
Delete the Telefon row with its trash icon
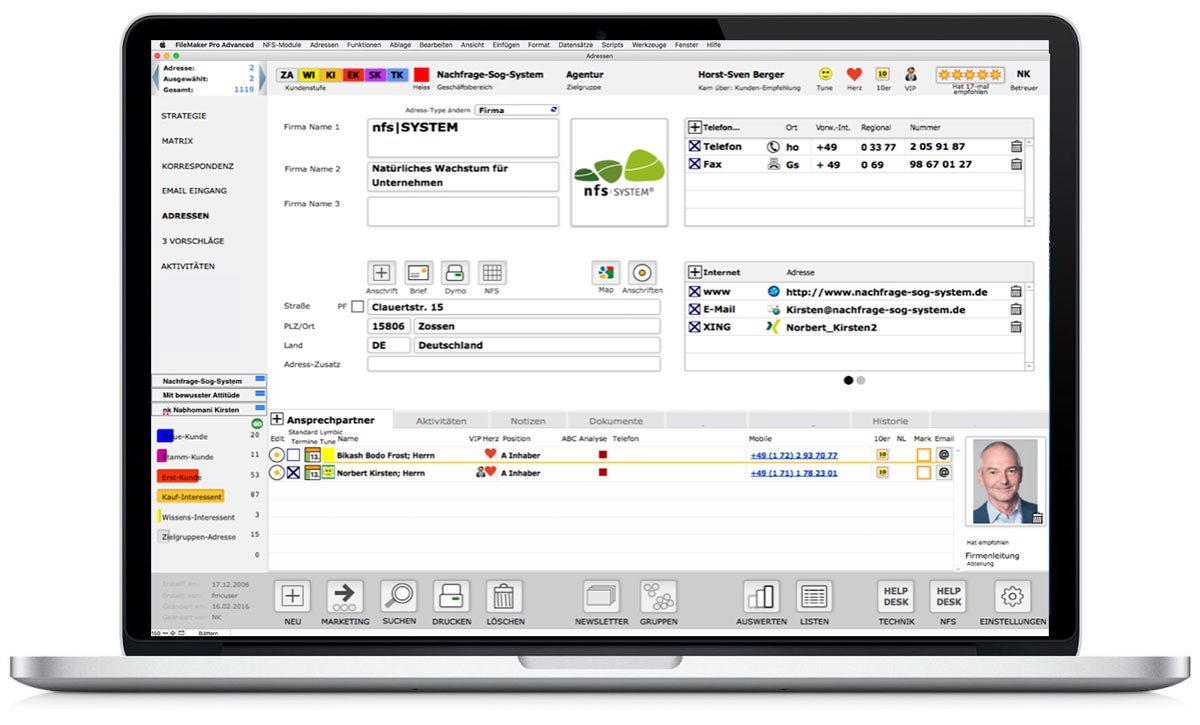click(1016, 147)
